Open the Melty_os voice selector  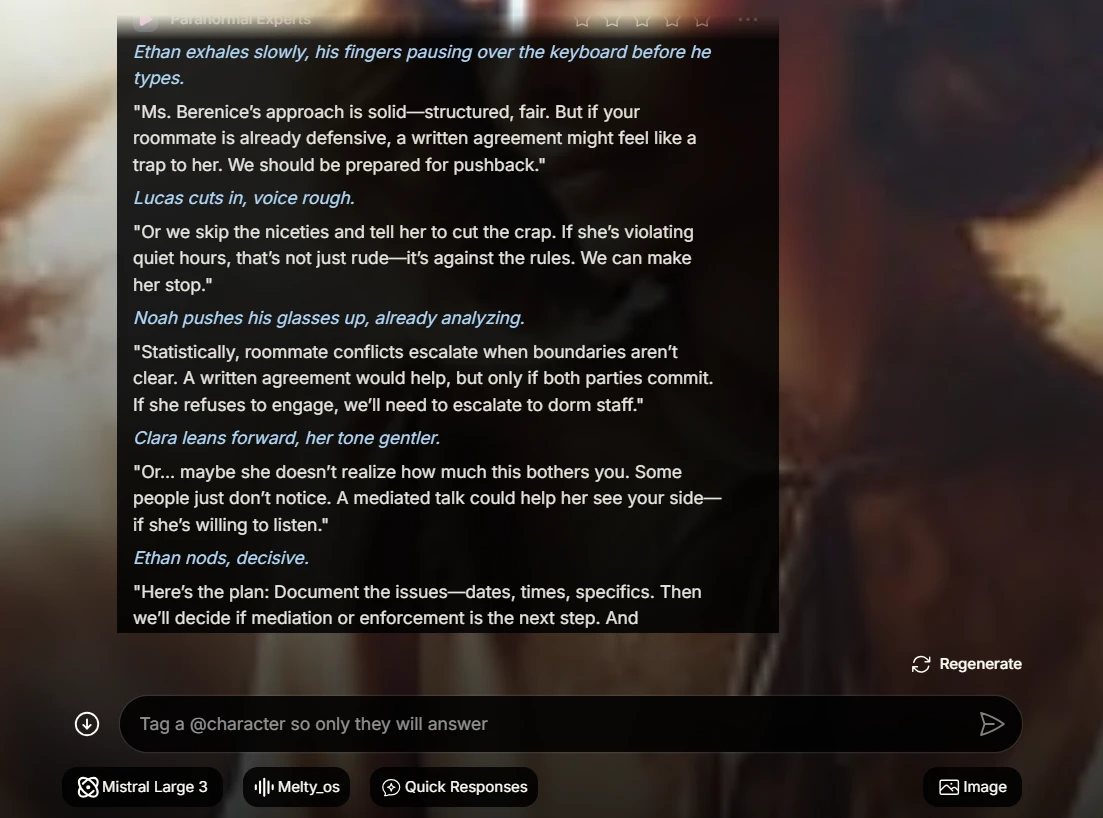(297, 787)
